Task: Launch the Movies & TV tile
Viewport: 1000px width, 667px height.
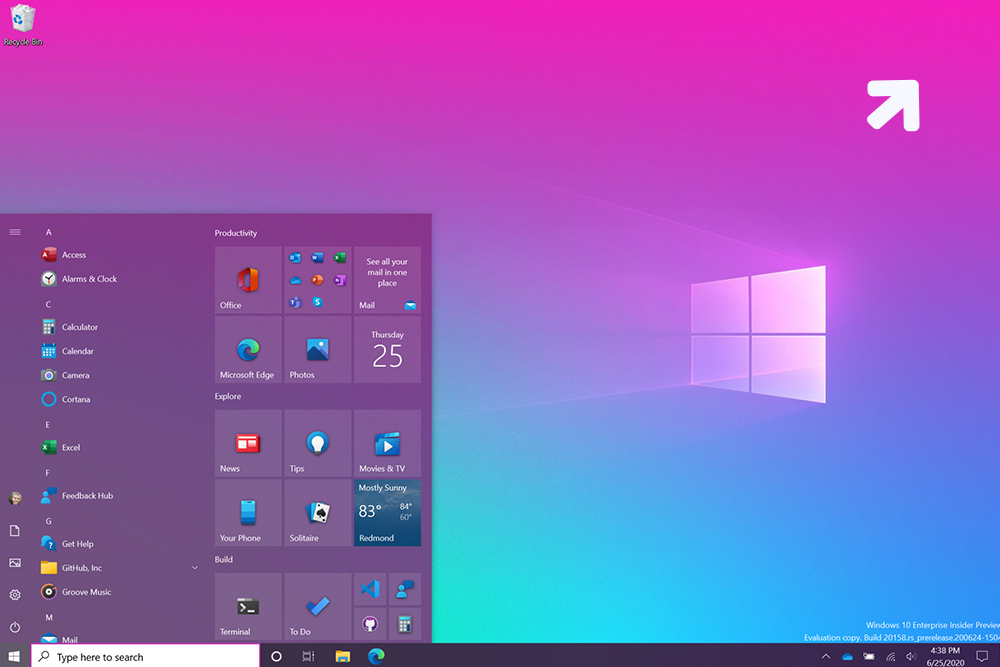Action: pyautogui.click(x=387, y=443)
